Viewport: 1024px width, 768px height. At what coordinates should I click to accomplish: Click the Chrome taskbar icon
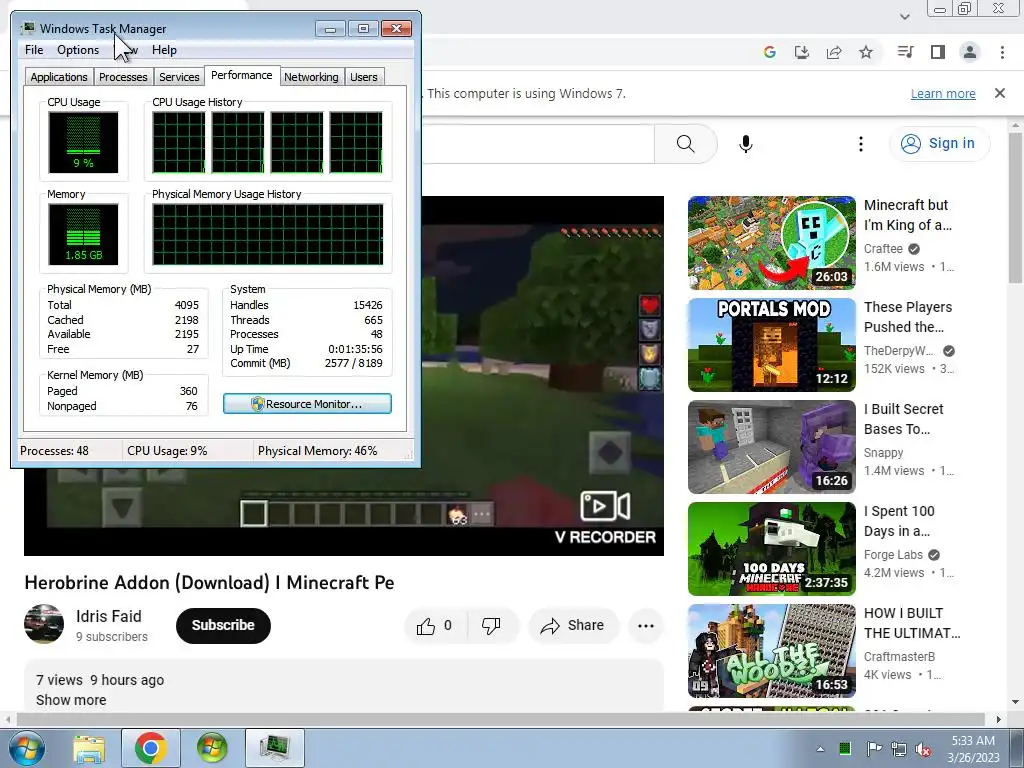pyautogui.click(x=151, y=748)
